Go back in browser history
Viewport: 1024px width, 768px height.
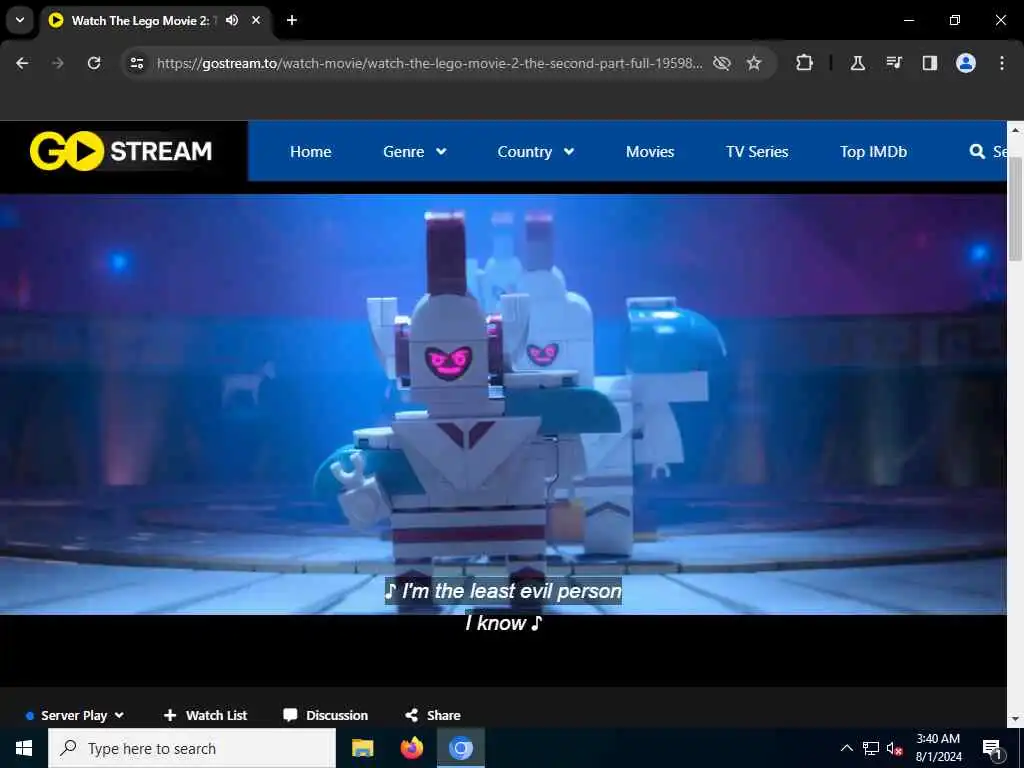pyautogui.click(x=22, y=63)
